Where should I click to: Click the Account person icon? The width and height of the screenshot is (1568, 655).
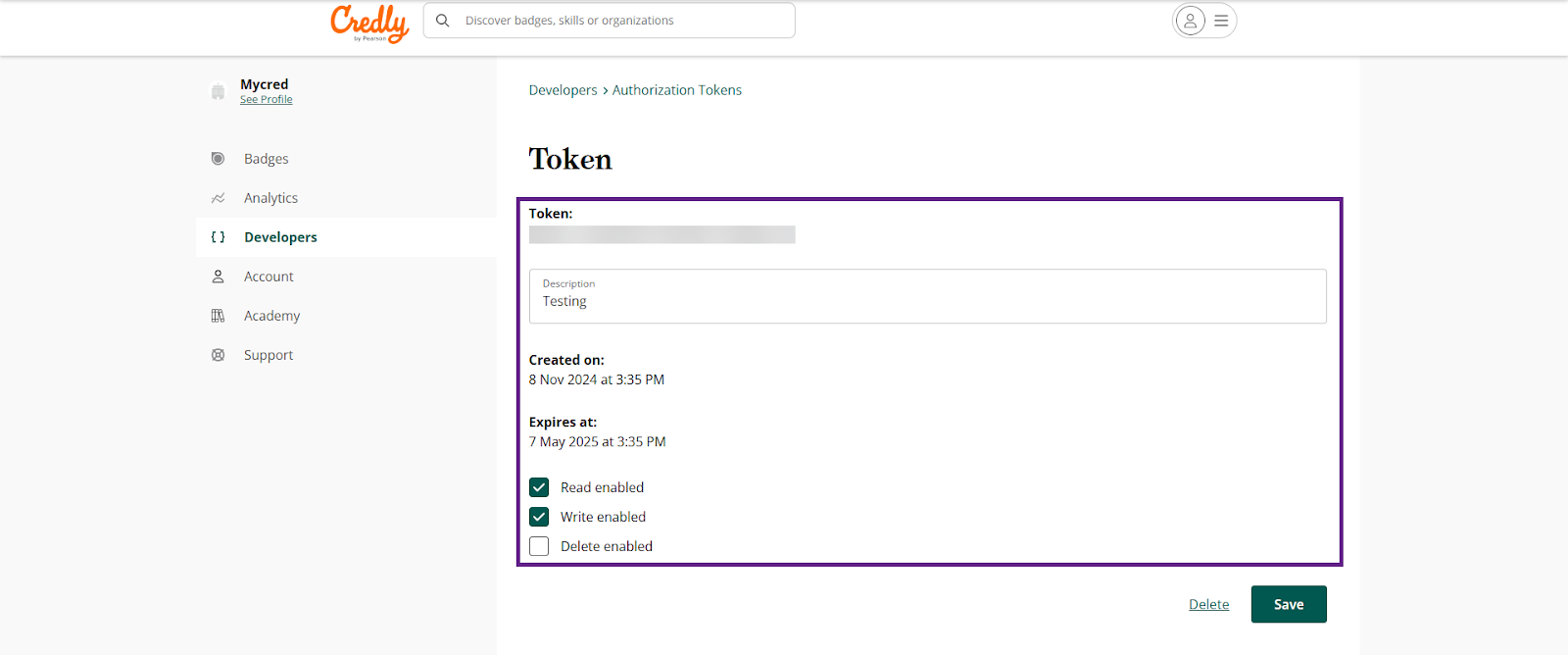click(218, 277)
